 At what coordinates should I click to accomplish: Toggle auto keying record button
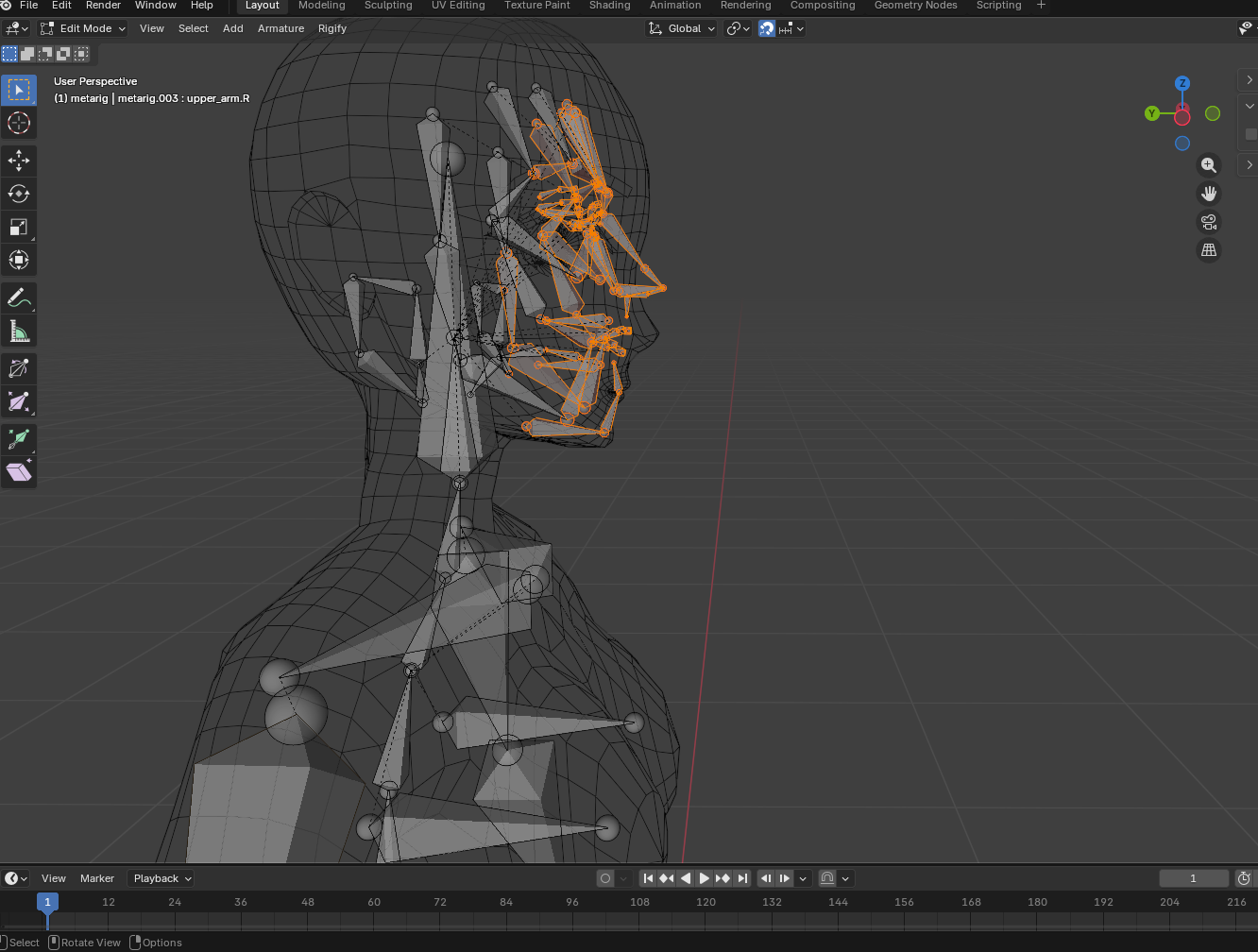point(605,878)
